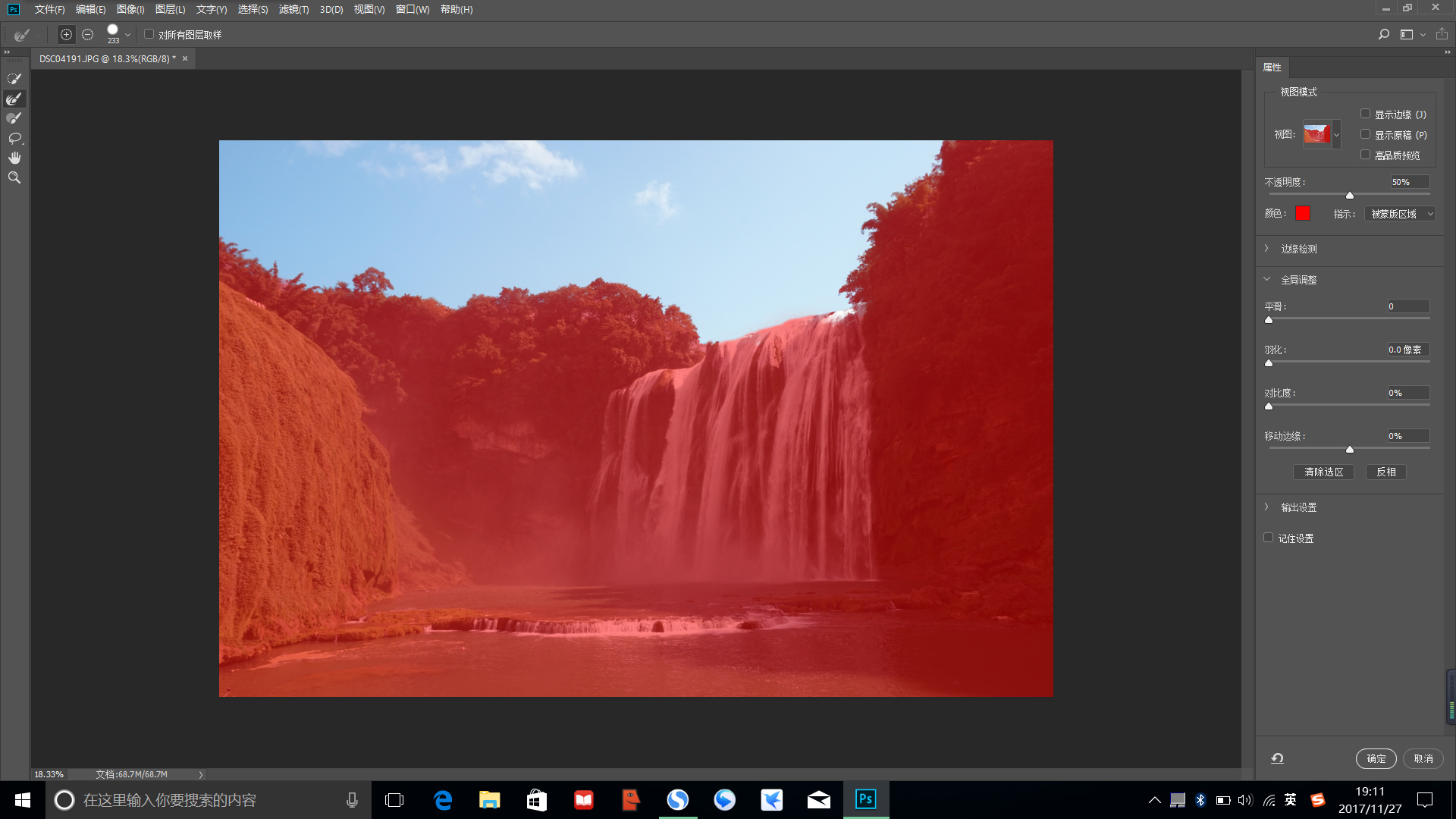Click the red 颜色 swatch
Image resolution: width=1456 pixels, height=819 pixels.
[1303, 213]
